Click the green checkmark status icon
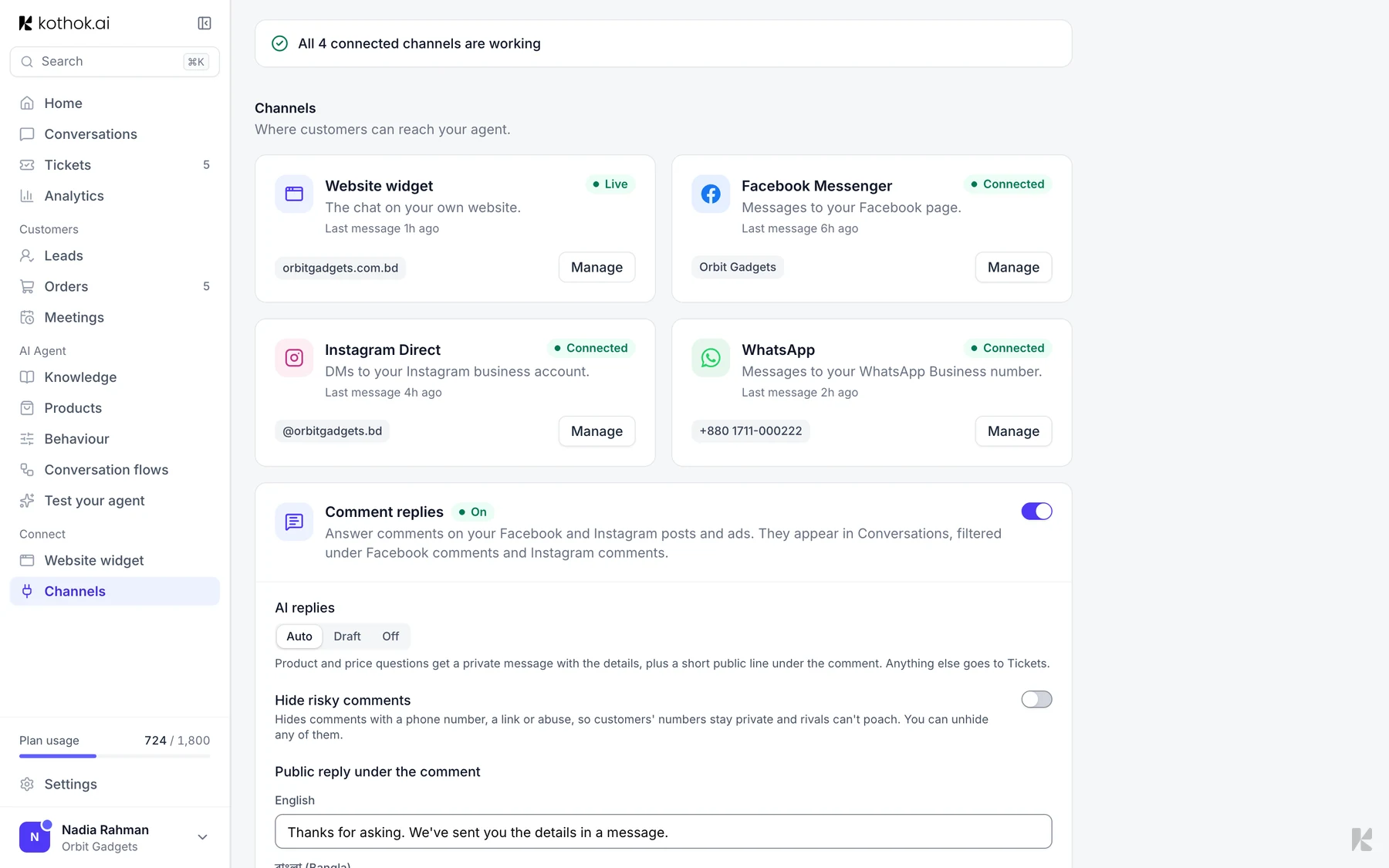This screenshot has height=868, width=1389. coord(280,44)
